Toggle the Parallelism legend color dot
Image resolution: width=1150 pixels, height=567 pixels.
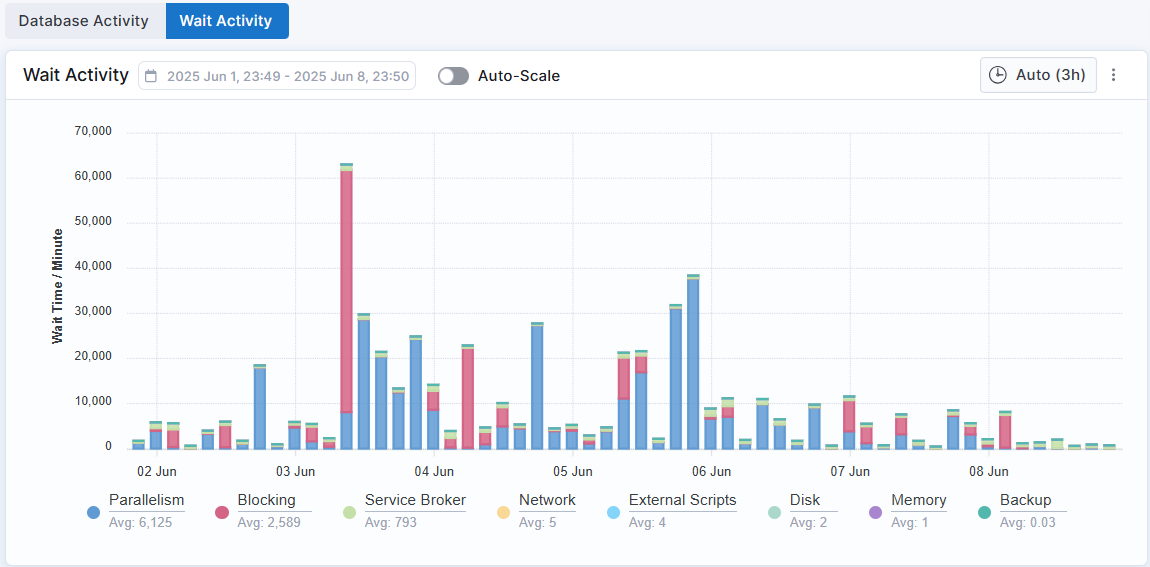click(x=93, y=512)
